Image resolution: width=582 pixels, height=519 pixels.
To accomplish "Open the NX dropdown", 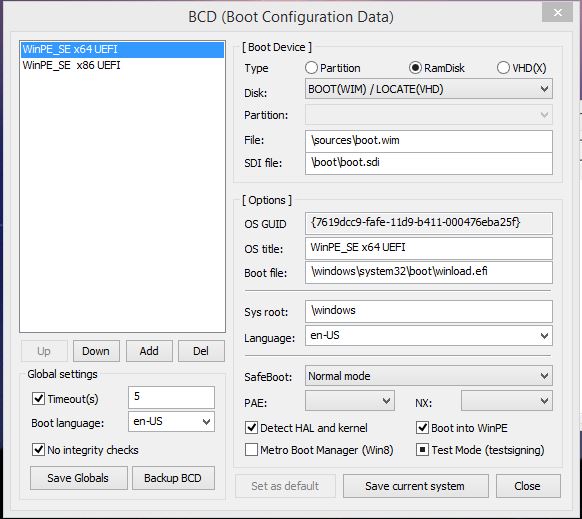I will [507, 401].
